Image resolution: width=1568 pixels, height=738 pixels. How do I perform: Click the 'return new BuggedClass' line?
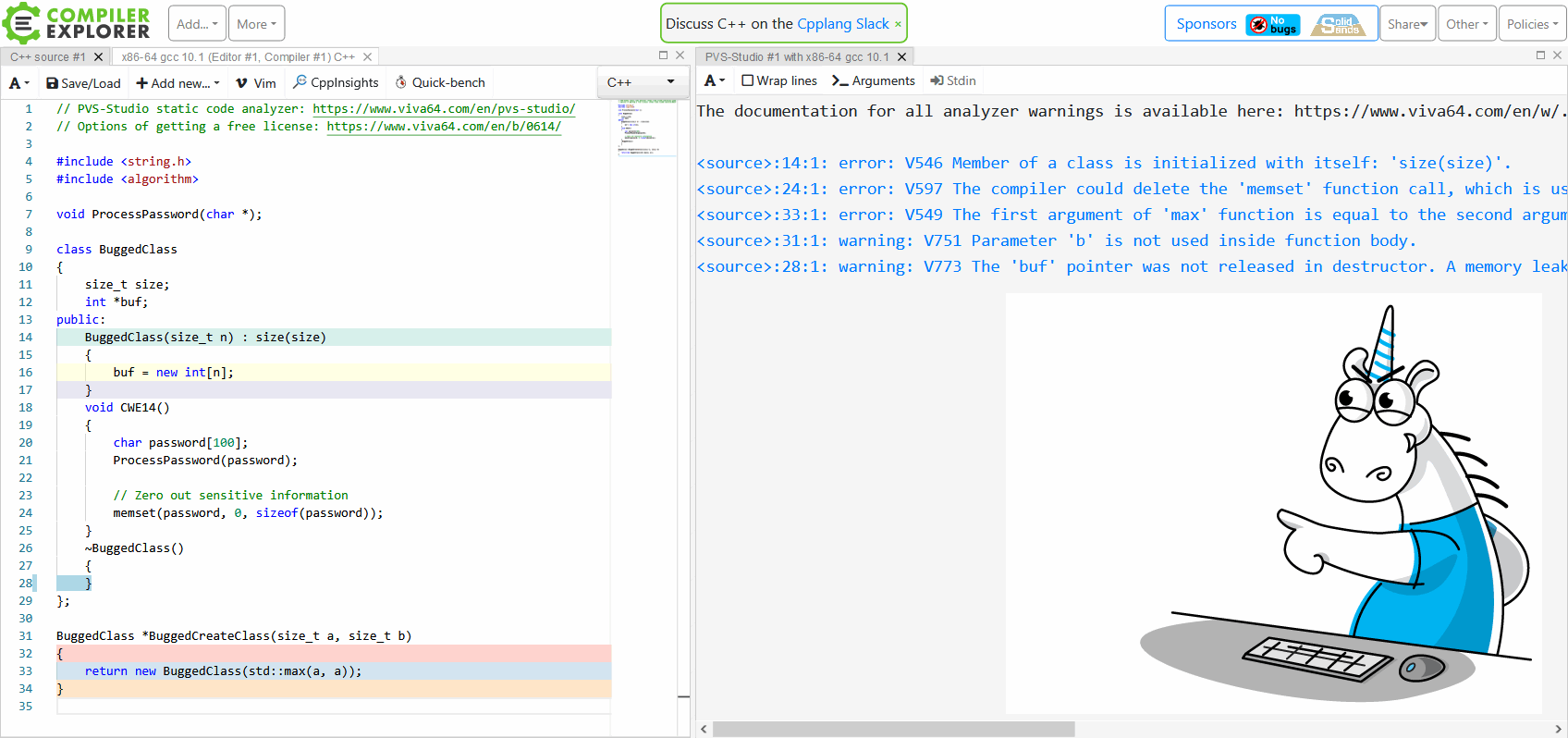[223, 671]
